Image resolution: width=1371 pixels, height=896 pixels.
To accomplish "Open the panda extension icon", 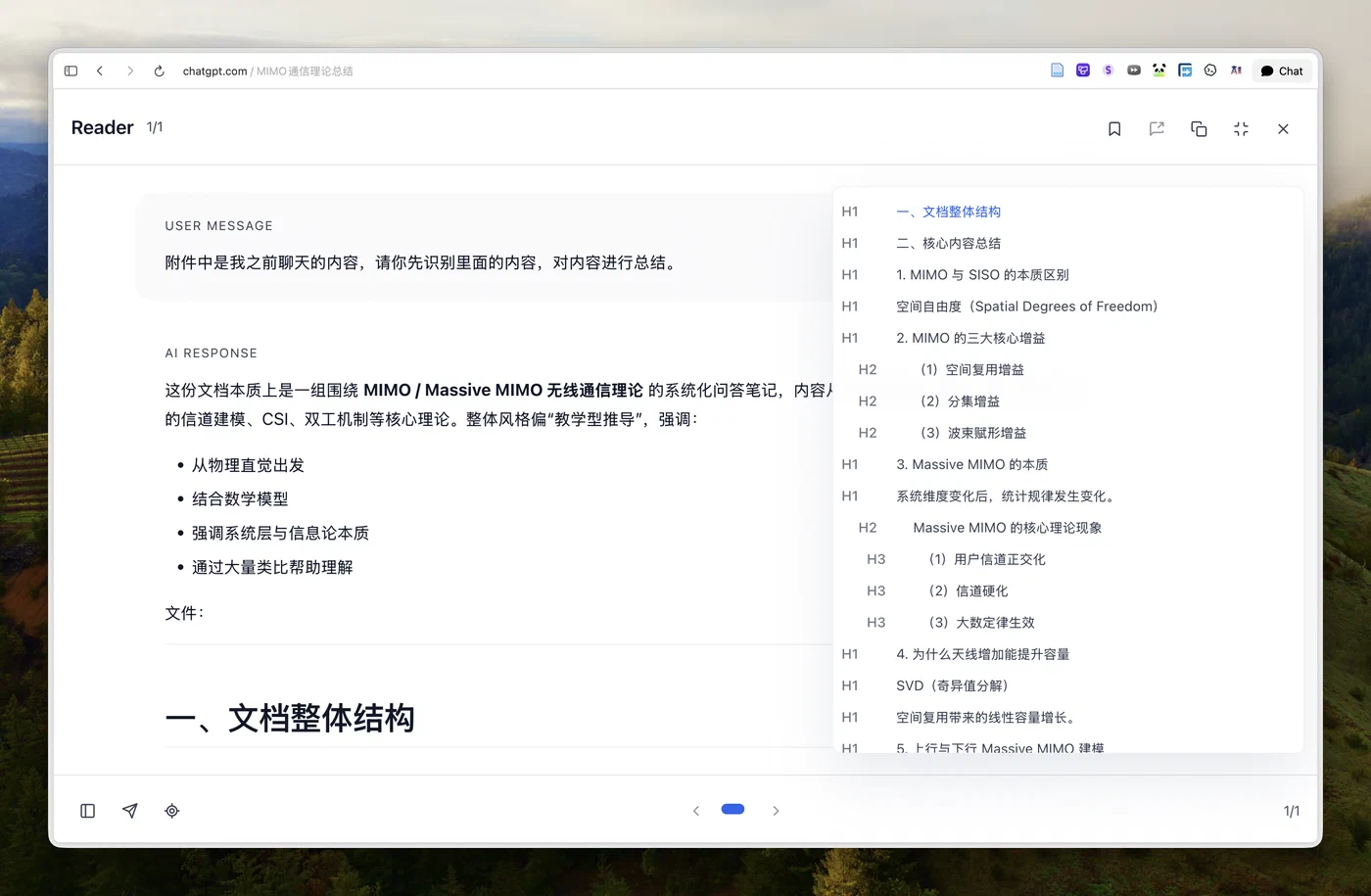I will point(1158,71).
